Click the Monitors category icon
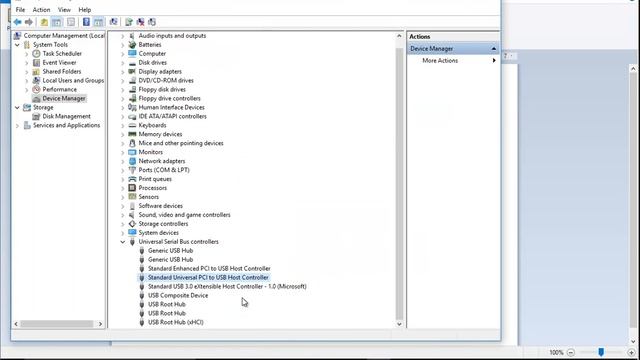The height and width of the screenshot is (360, 640). (132, 152)
